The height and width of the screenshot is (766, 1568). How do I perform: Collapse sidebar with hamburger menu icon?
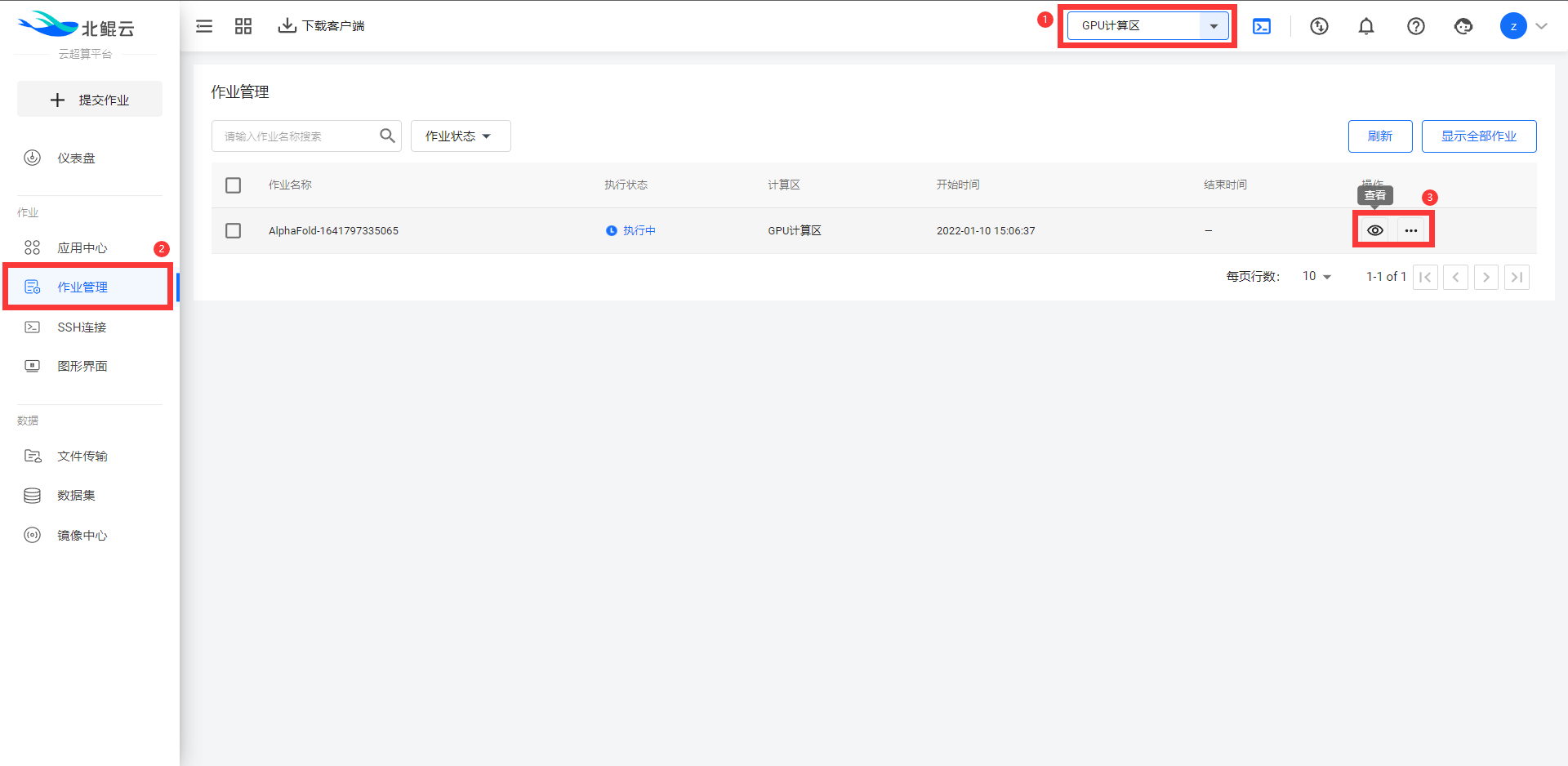pyautogui.click(x=204, y=26)
